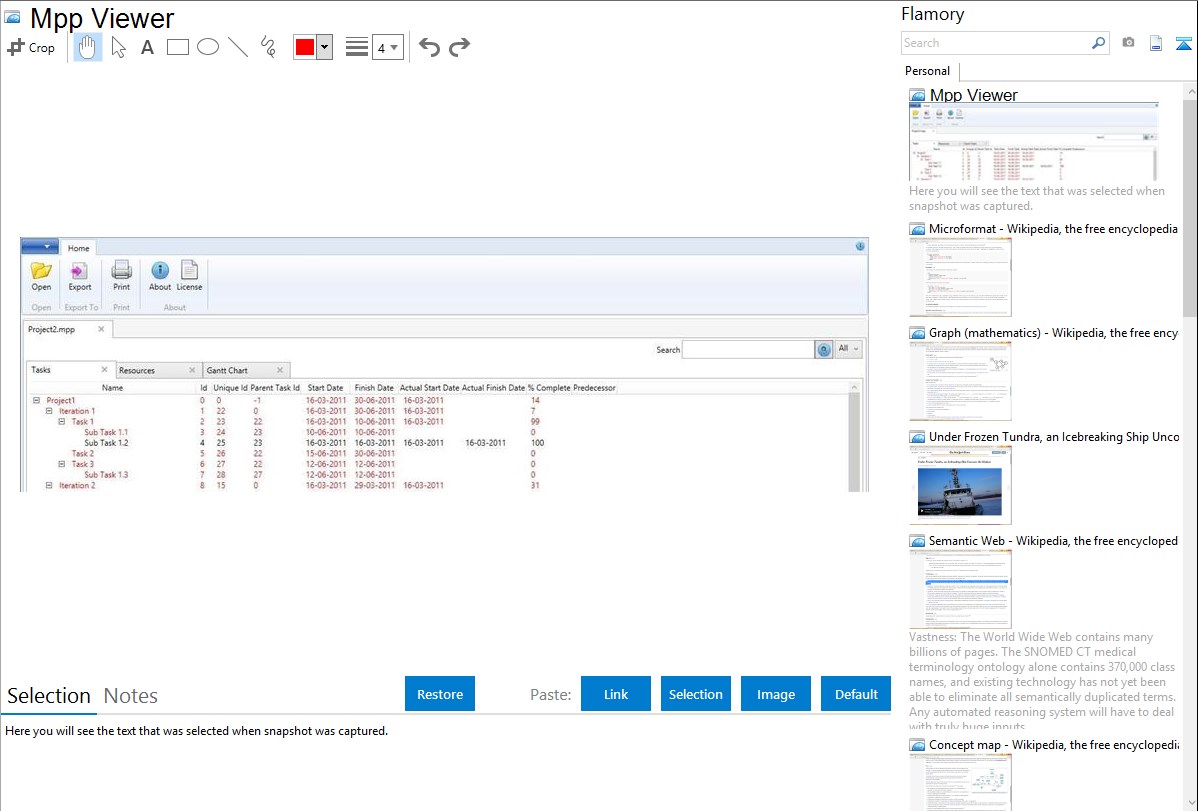Viewport: 1198px width, 811px height.
Task: Close the Resources tab
Action: coord(192,370)
